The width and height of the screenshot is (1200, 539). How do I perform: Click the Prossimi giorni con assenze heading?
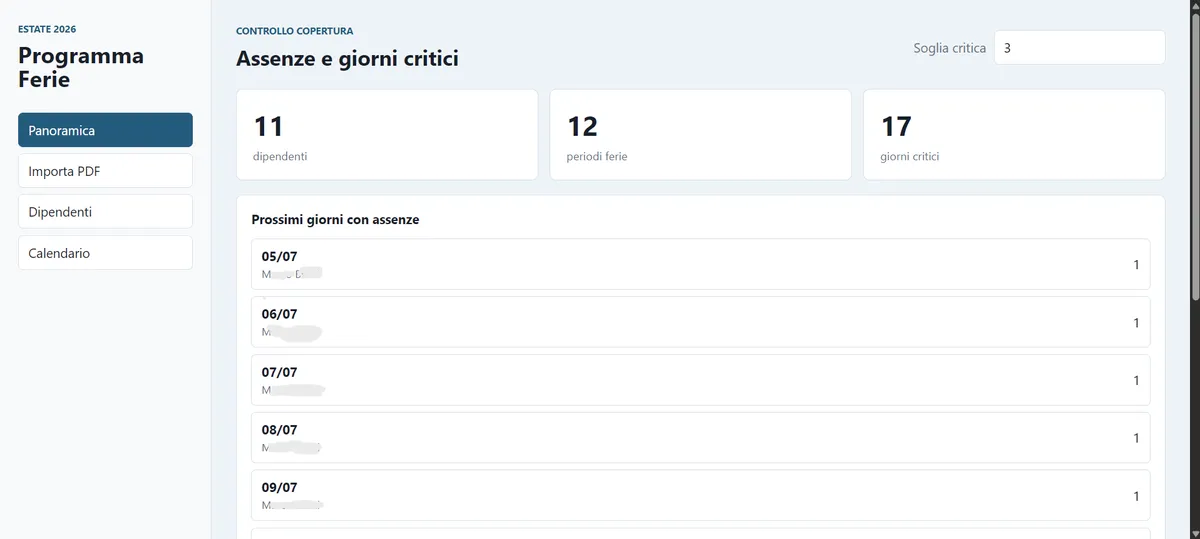point(335,220)
